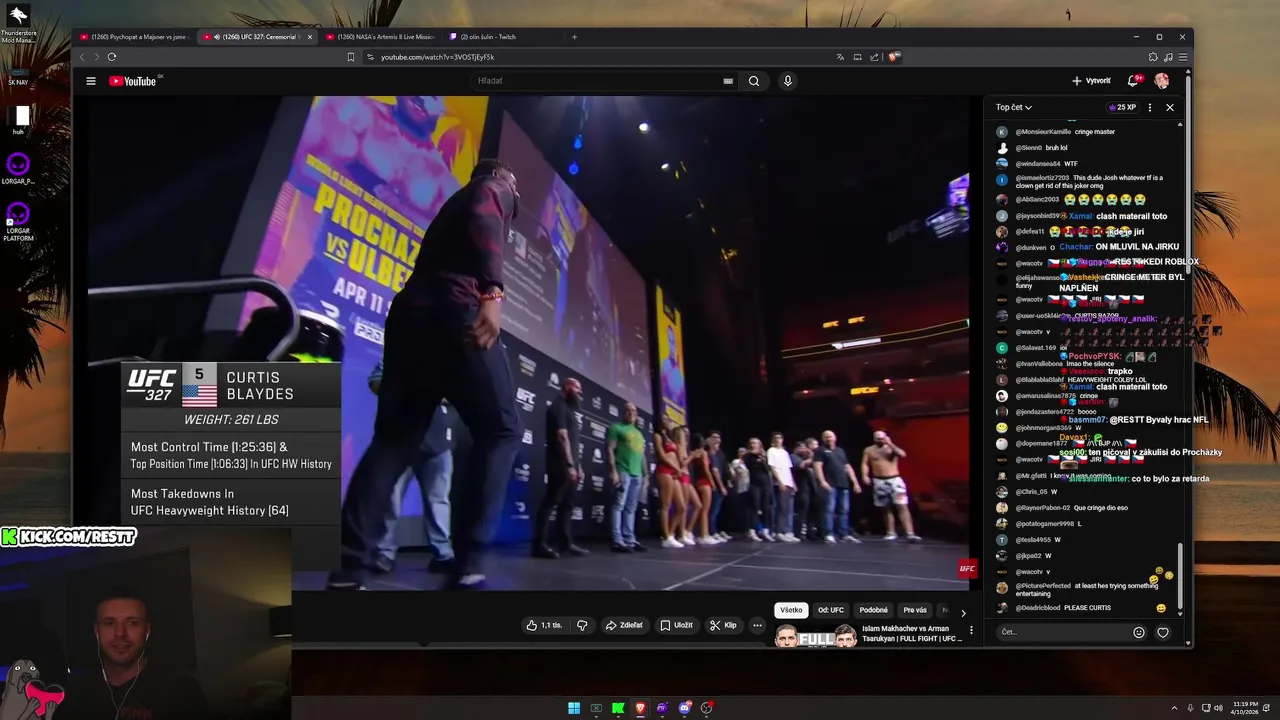Click the YouTube search magnifier button
This screenshot has width=1280, height=720.
[x=754, y=81]
